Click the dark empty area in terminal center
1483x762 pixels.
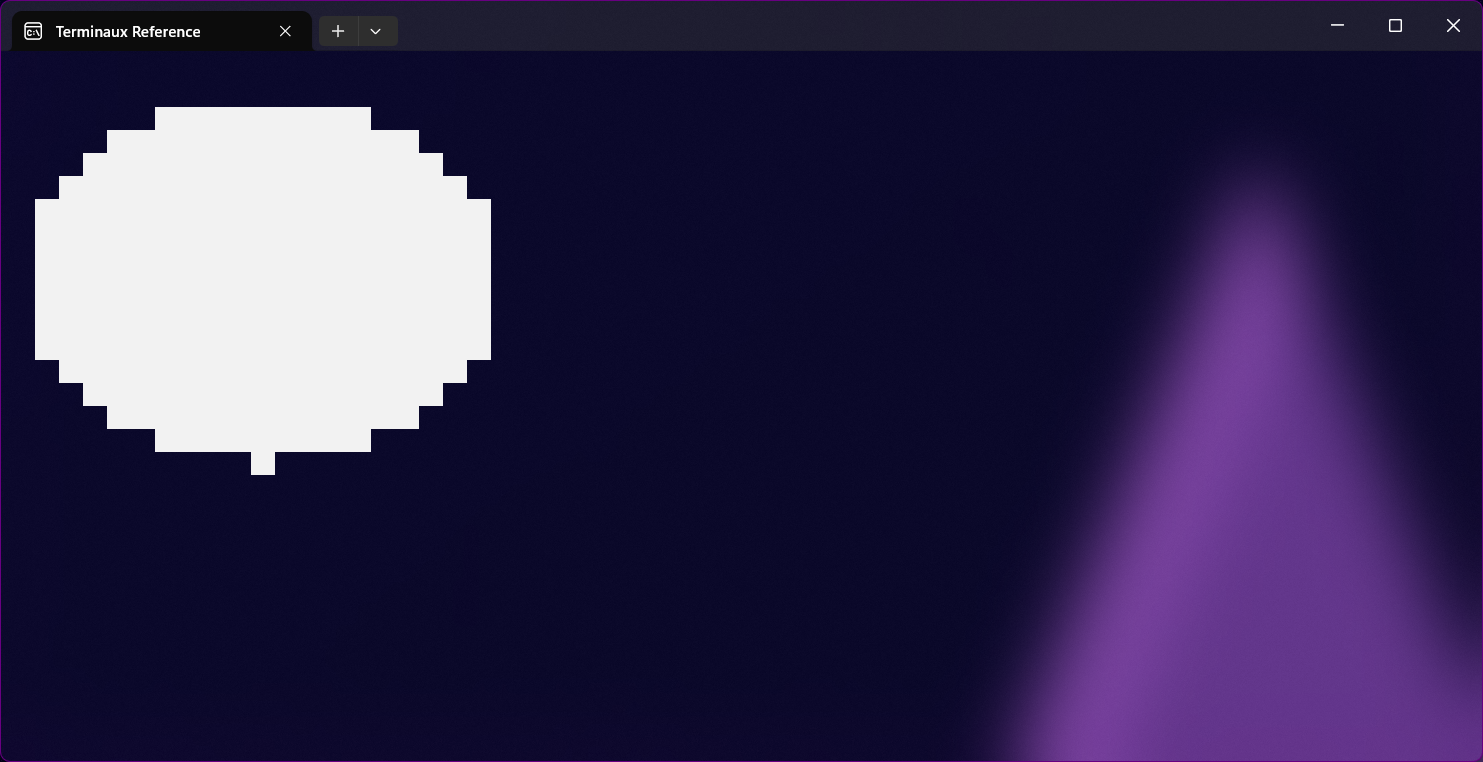coord(740,400)
